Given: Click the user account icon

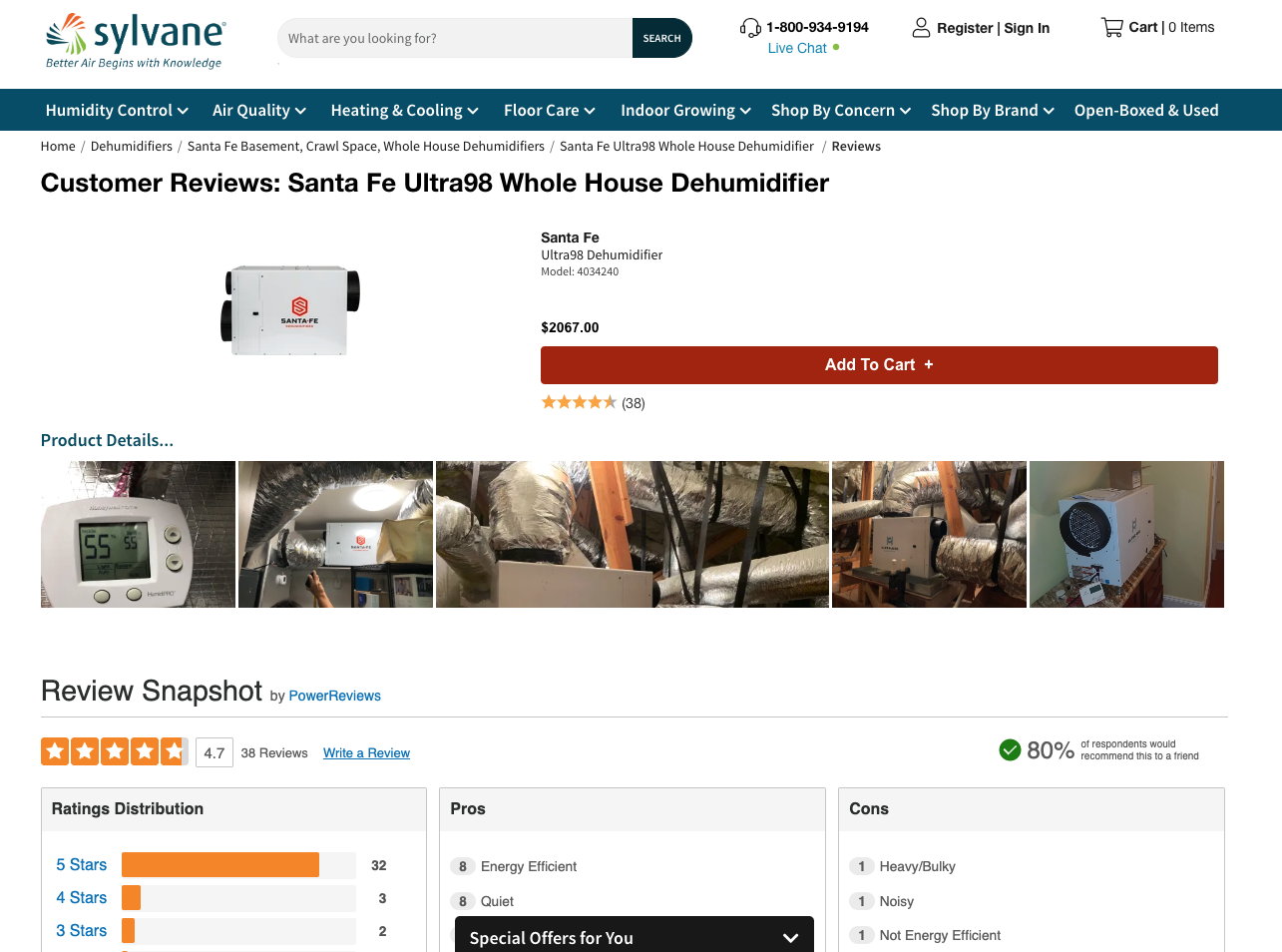Looking at the screenshot, I should 921,28.
